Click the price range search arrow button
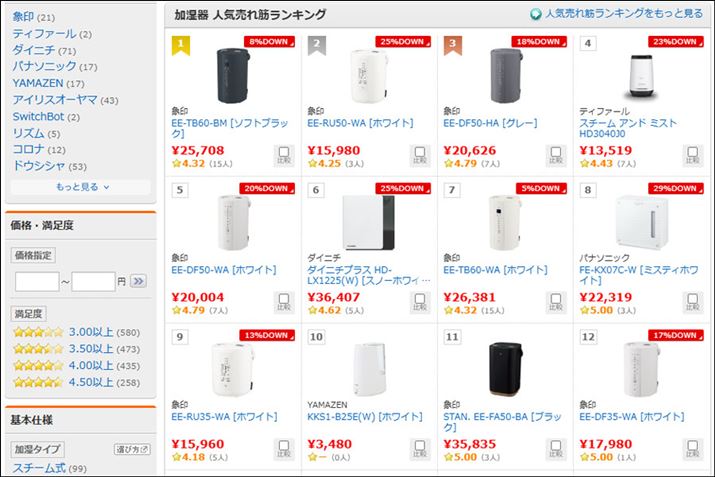This screenshot has width=715, height=477. (x=139, y=282)
